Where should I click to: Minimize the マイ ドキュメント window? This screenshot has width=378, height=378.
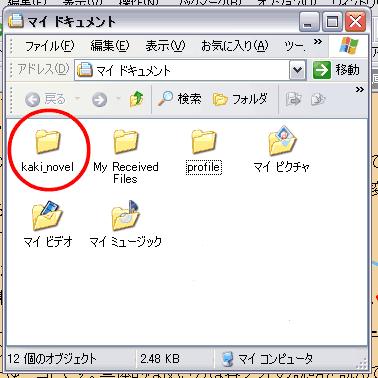[309, 21]
